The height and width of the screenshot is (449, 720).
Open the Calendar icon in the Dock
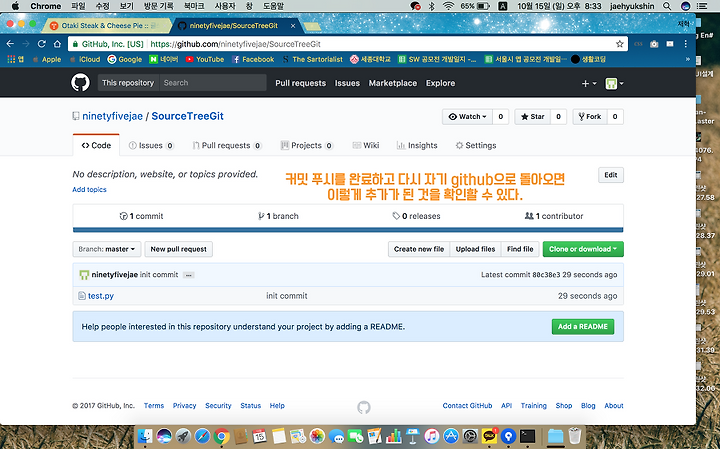(259, 436)
